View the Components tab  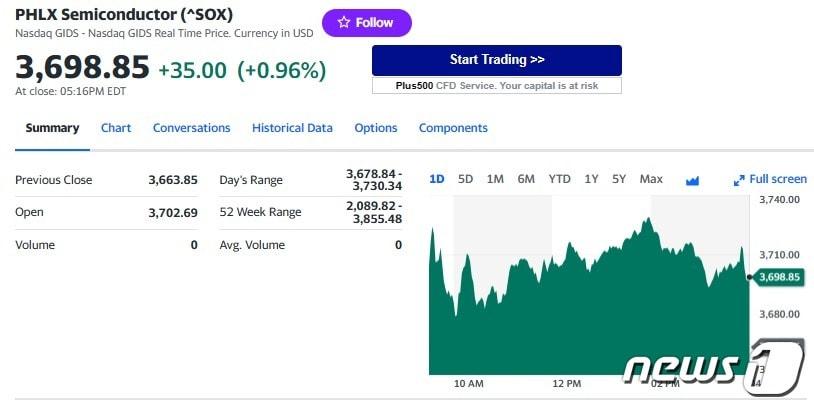pos(453,128)
